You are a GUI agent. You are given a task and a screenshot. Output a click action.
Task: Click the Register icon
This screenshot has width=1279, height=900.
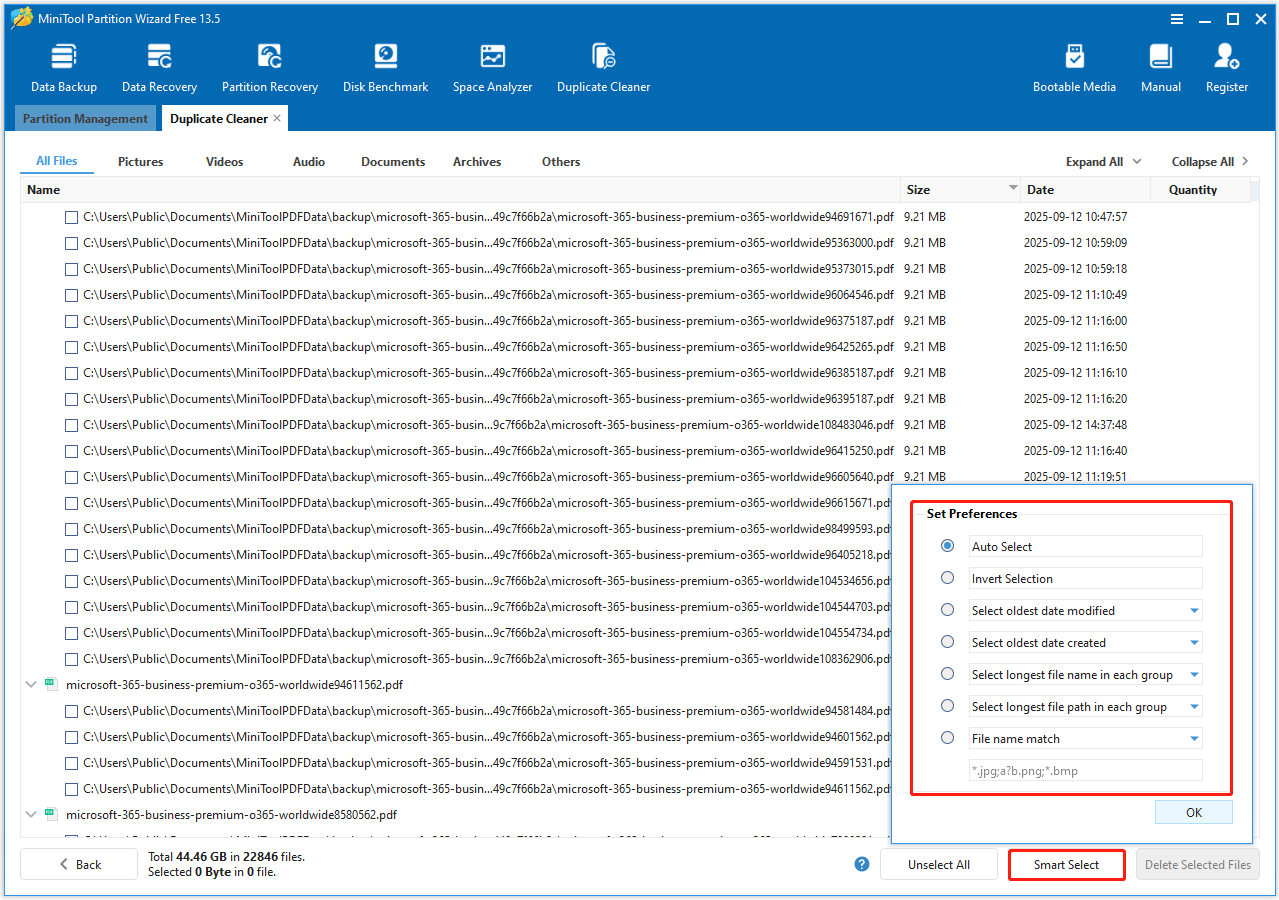1226,65
